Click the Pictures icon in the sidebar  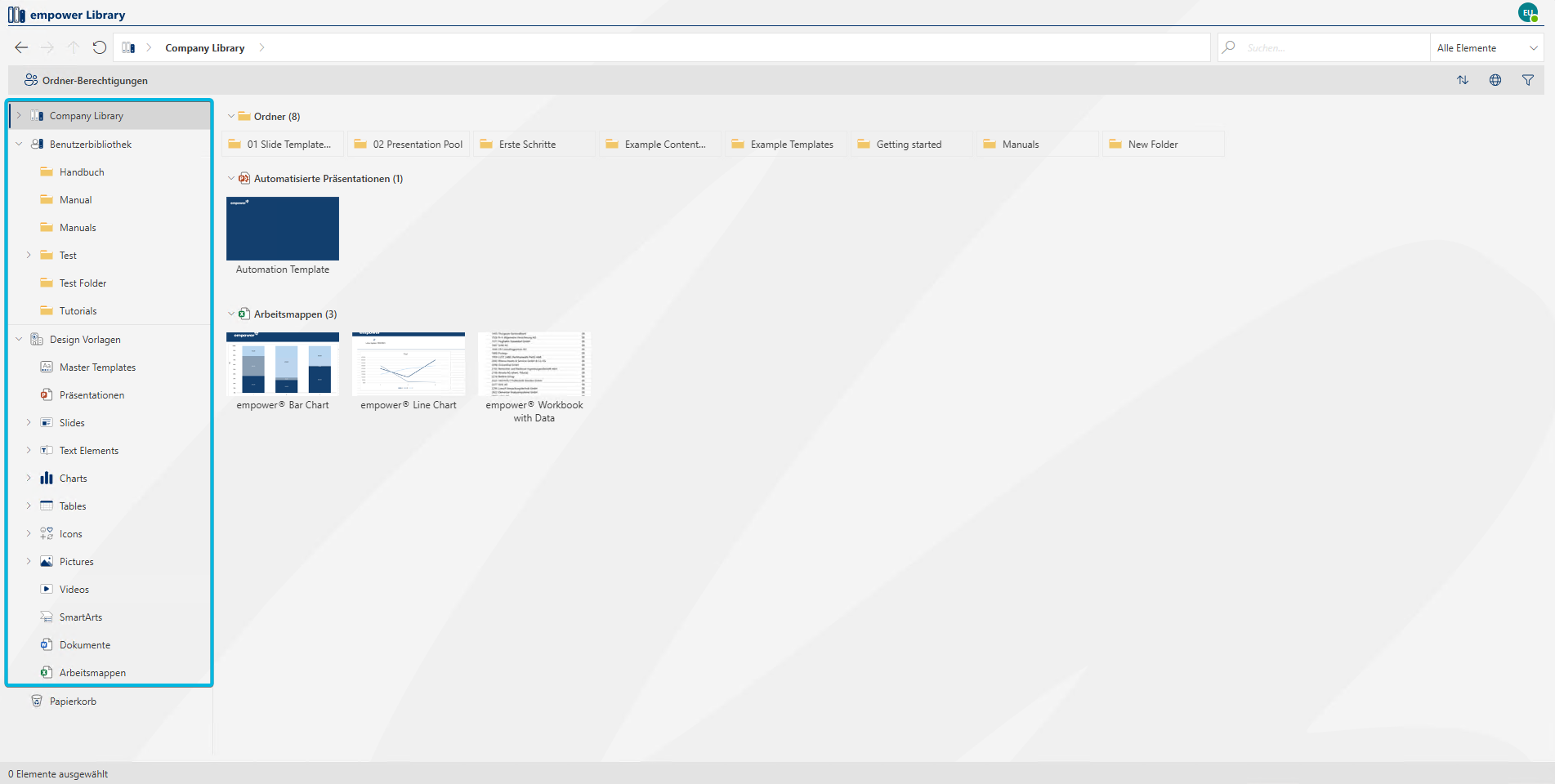coord(47,561)
